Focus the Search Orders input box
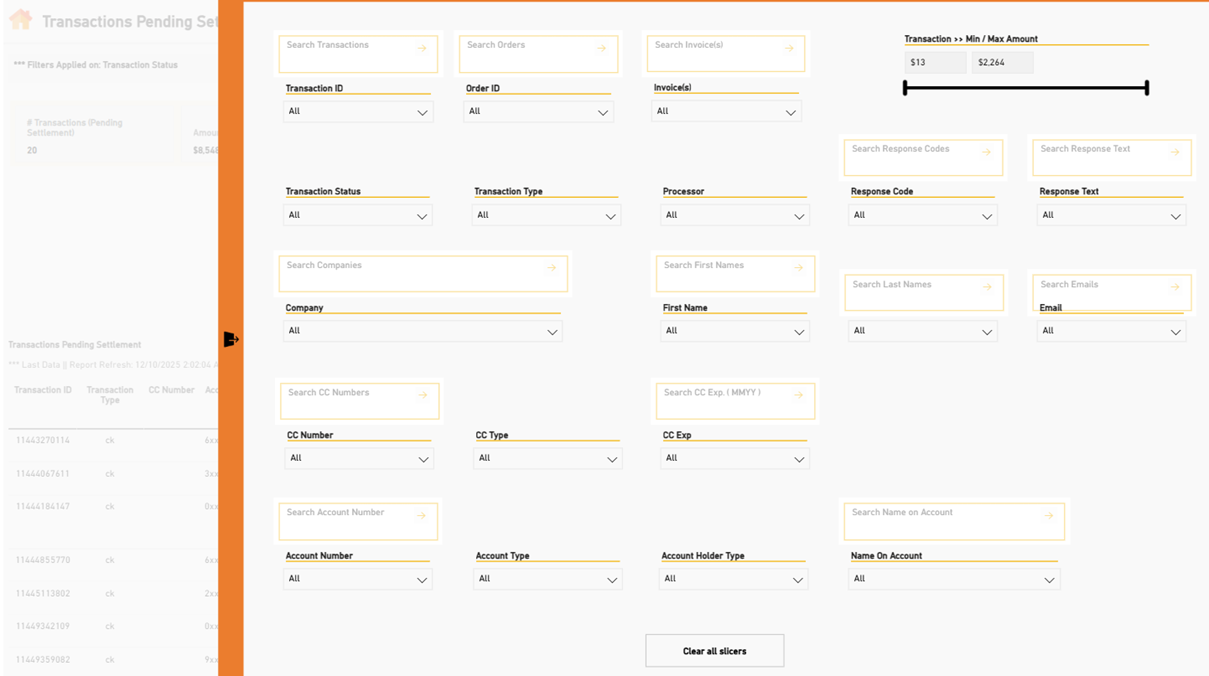 538,54
